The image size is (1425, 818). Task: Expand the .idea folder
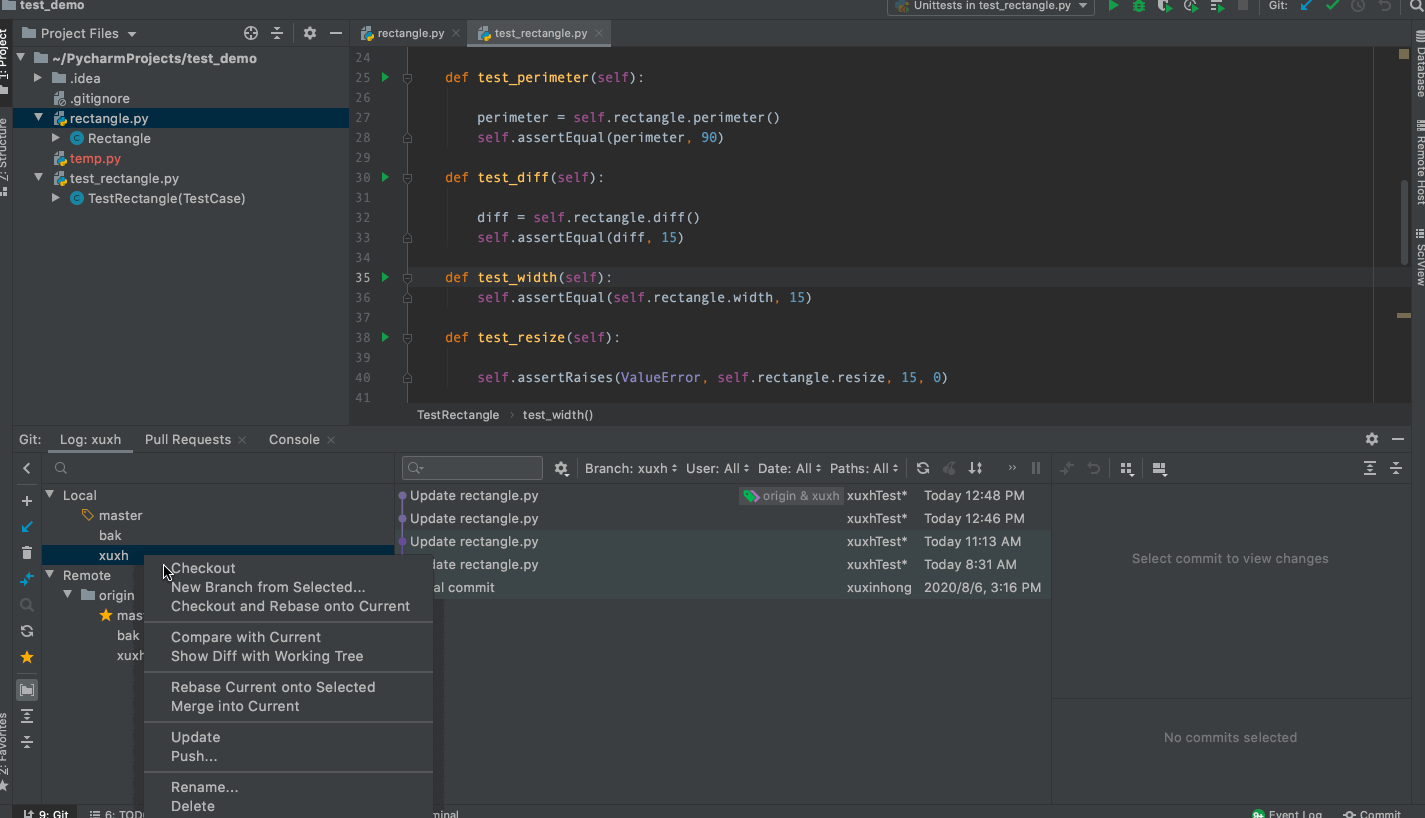[38, 78]
